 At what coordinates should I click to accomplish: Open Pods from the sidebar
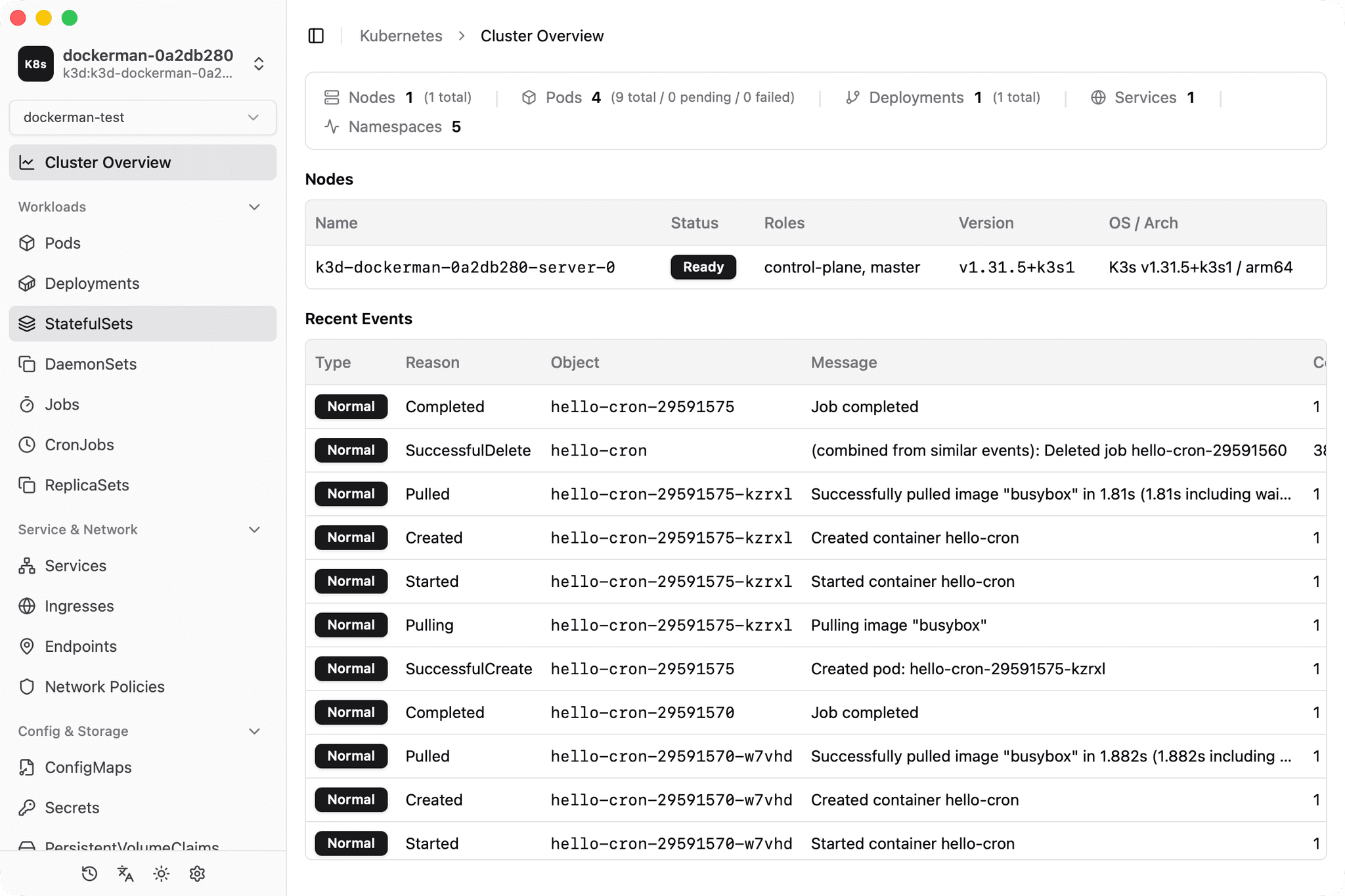pos(62,243)
